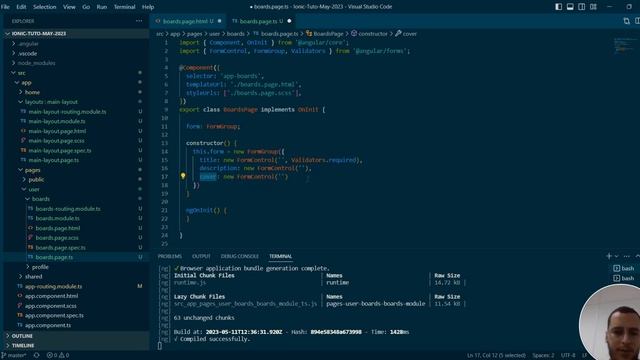Open boards-routing.module.ts file
The width and height of the screenshot is (640, 360).
tap(68, 209)
